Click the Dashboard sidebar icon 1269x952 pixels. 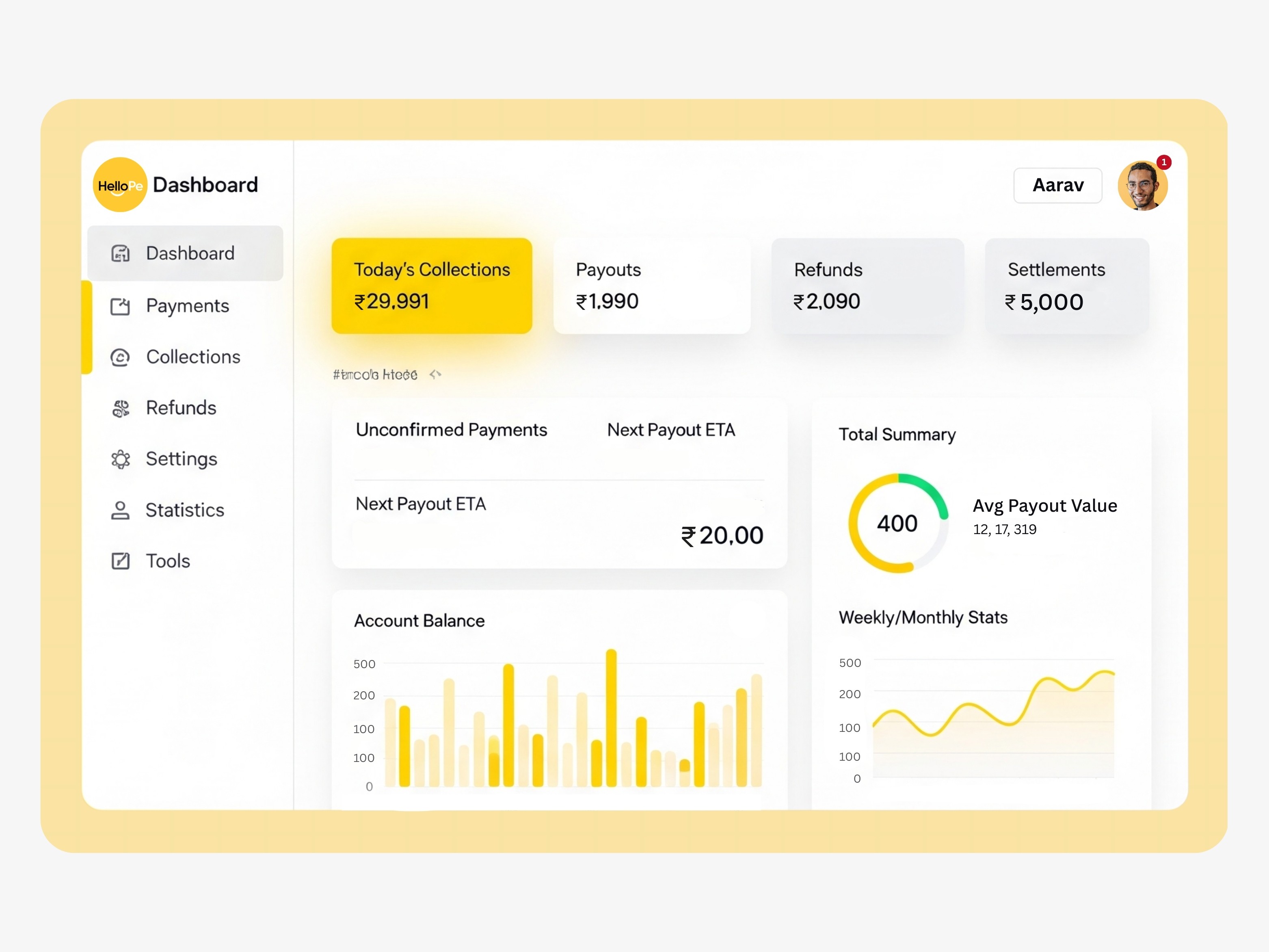[x=121, y=253]
